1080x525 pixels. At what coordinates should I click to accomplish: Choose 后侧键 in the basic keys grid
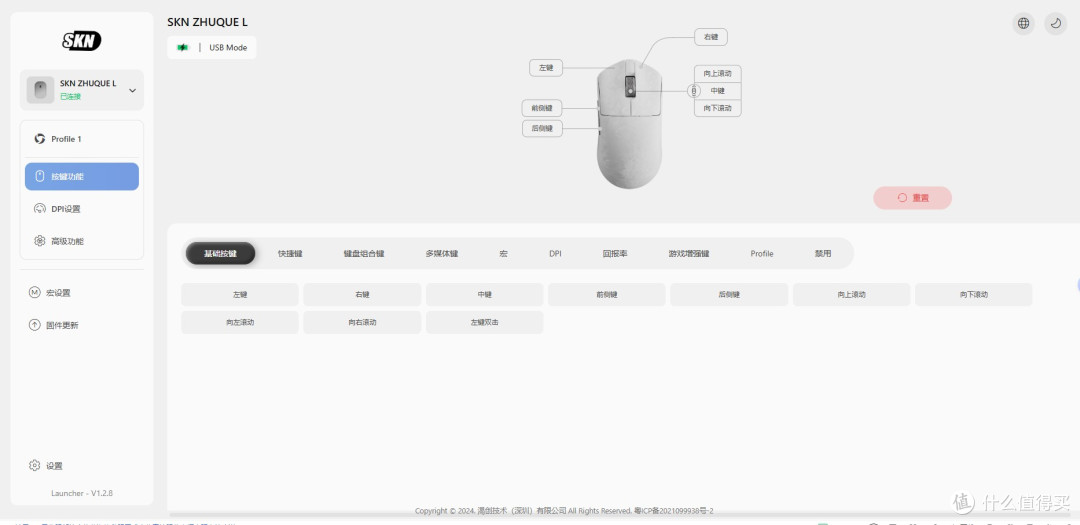pos(729,294)
